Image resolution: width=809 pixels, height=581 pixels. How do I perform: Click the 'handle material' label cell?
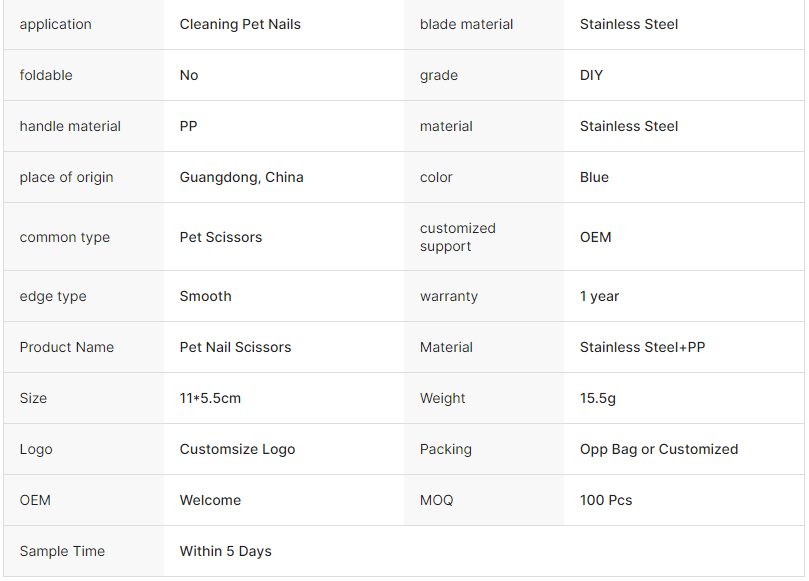[x=70, y=126]
